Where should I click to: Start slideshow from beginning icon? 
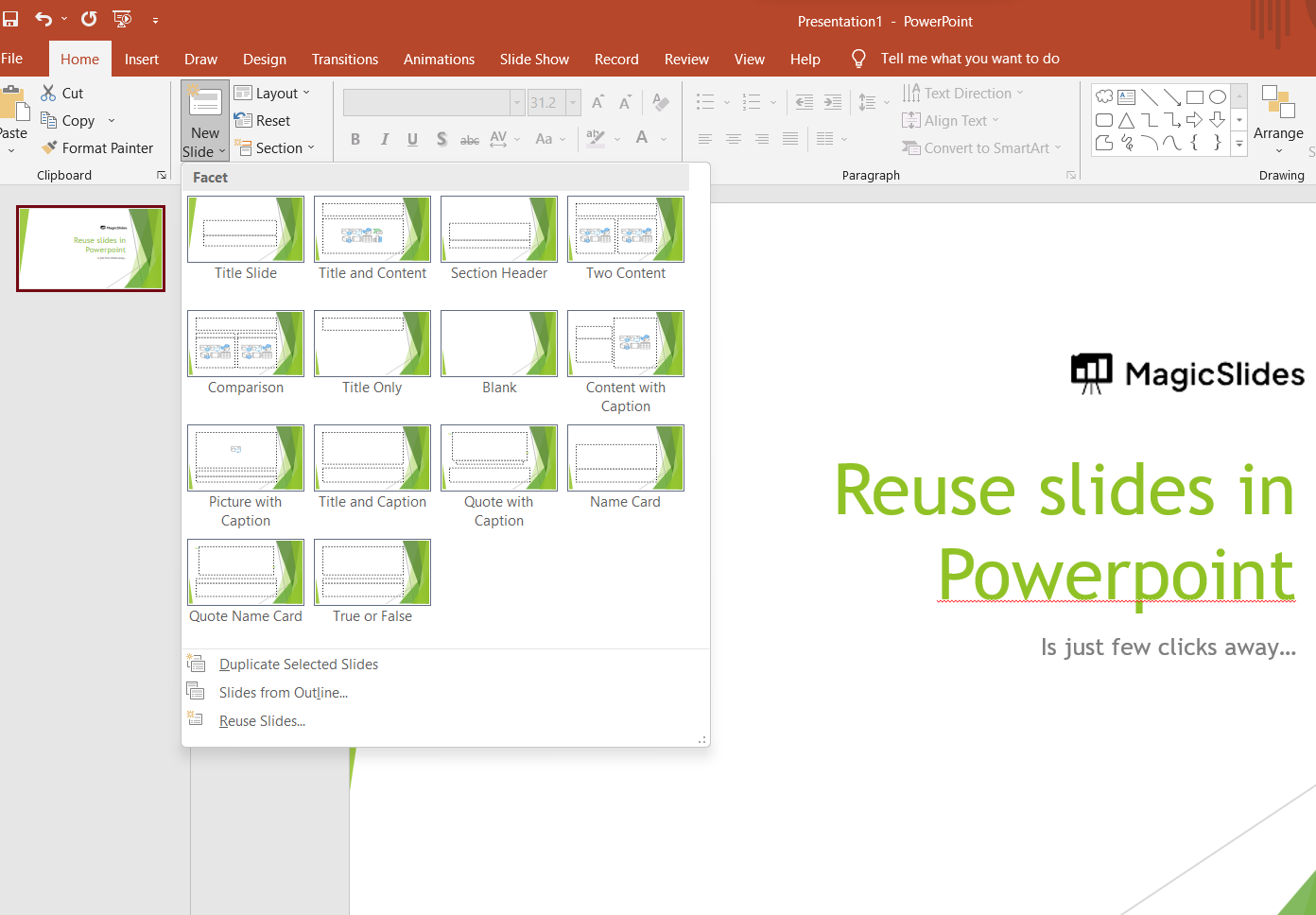[122, 19]
